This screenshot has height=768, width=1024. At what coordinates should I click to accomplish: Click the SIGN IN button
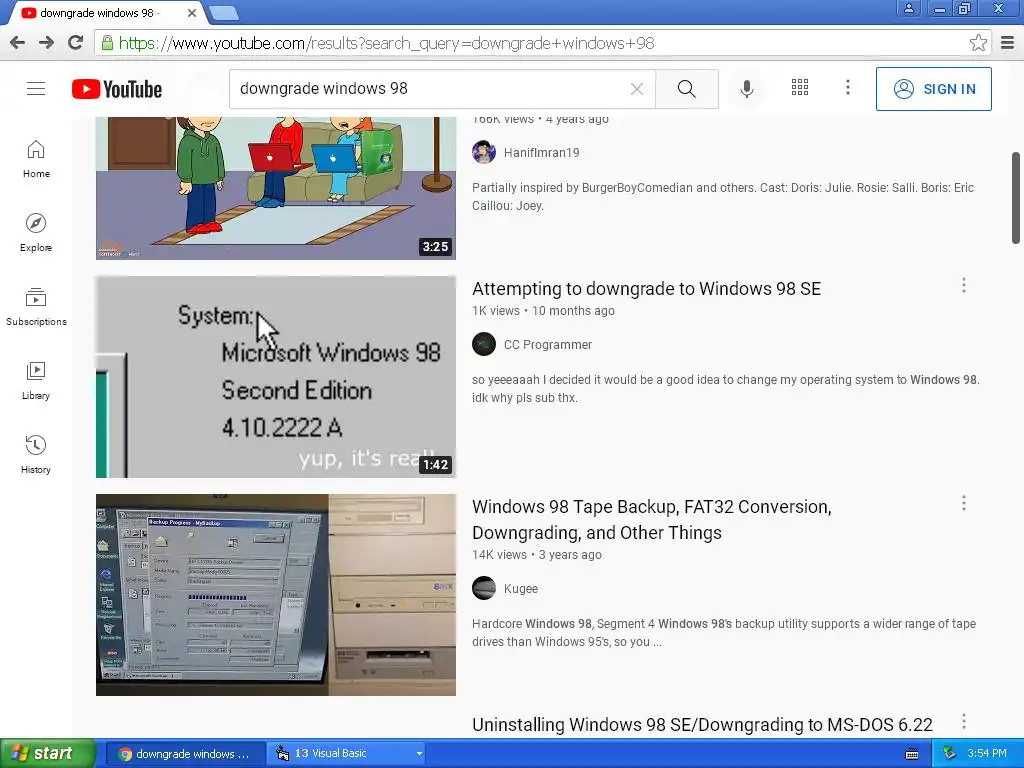coord(933,89)
